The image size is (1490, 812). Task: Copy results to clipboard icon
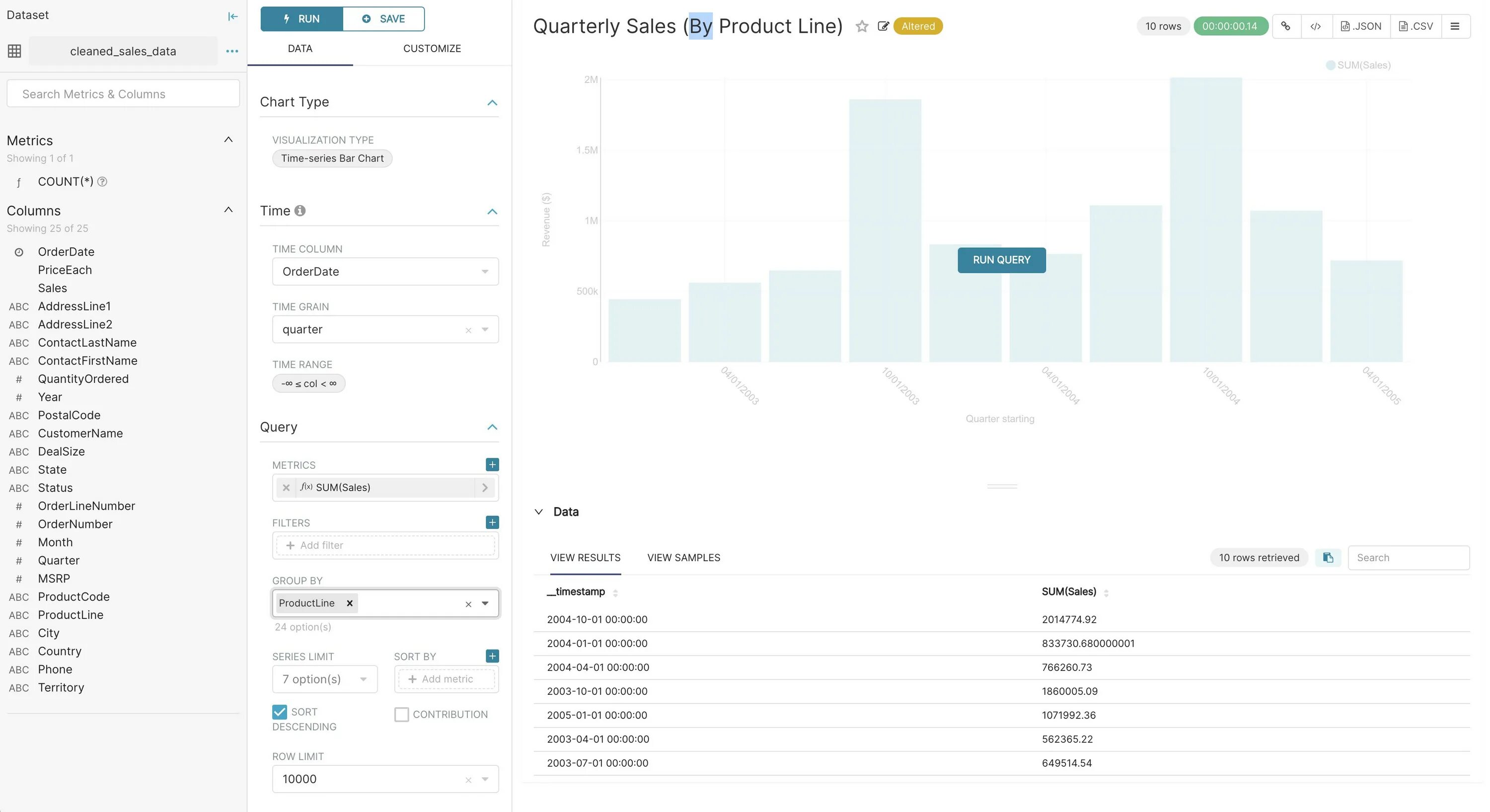pyautogui.click(x=1328, y=558)
